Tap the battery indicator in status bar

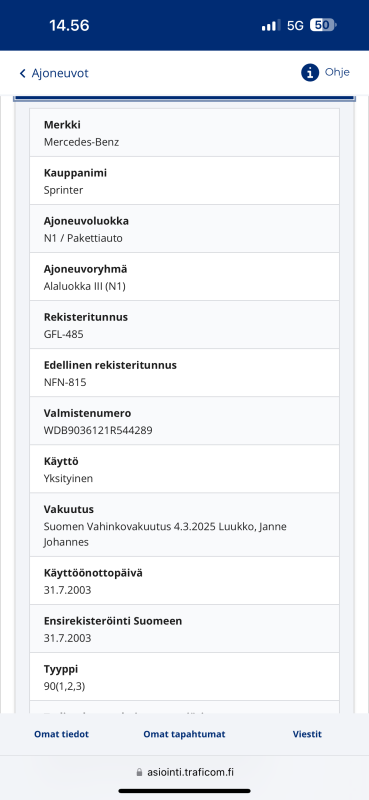(x=323, y=25)
